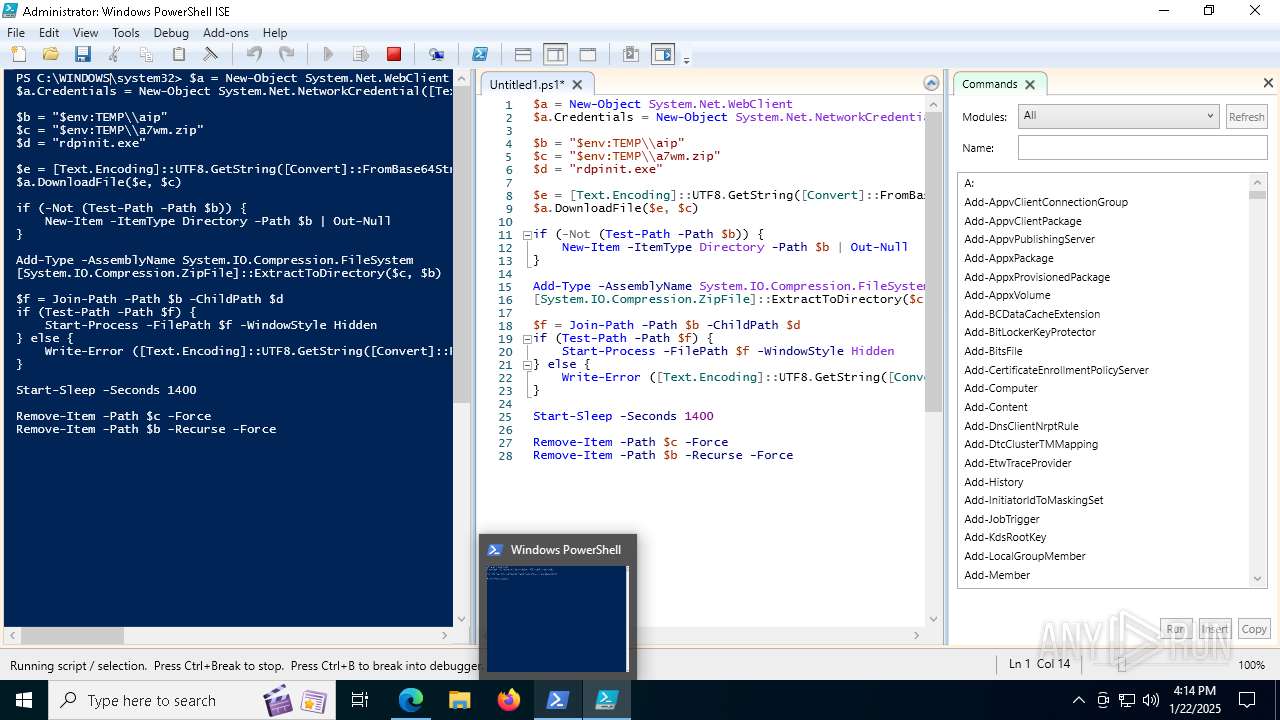Click the Open script folder icon

50,54
